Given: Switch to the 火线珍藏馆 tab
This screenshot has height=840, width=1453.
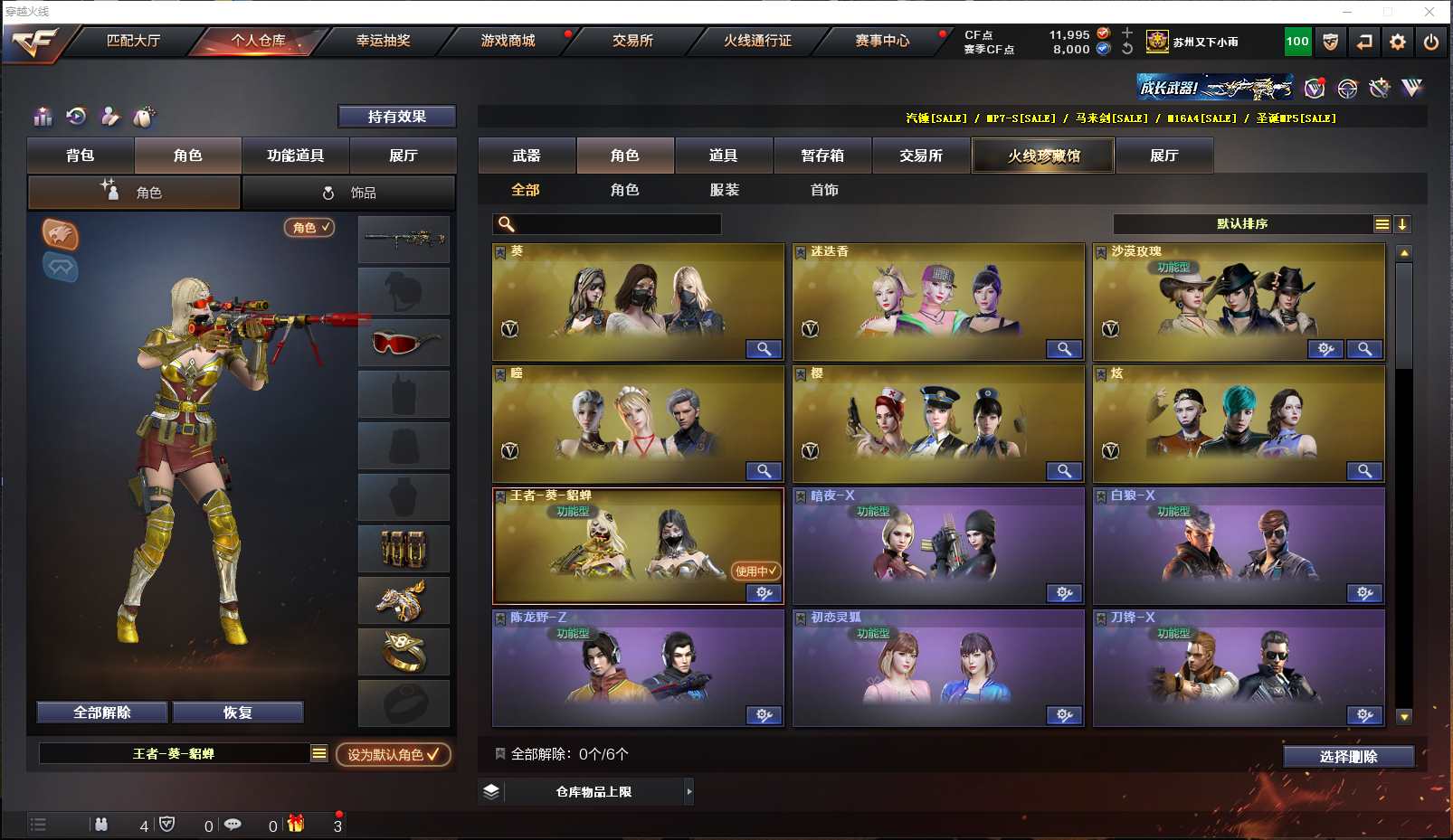Looking at the screenshot, I should [1043, 156].
